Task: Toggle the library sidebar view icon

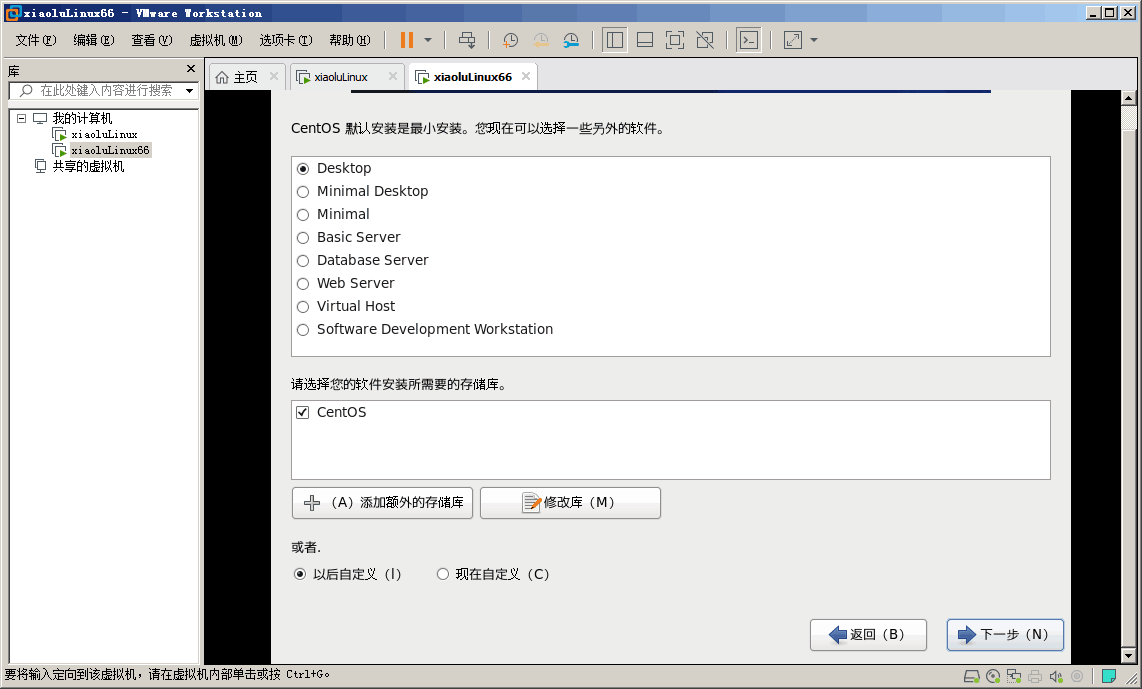Action: pyautogui.click(x=615, y=40)
